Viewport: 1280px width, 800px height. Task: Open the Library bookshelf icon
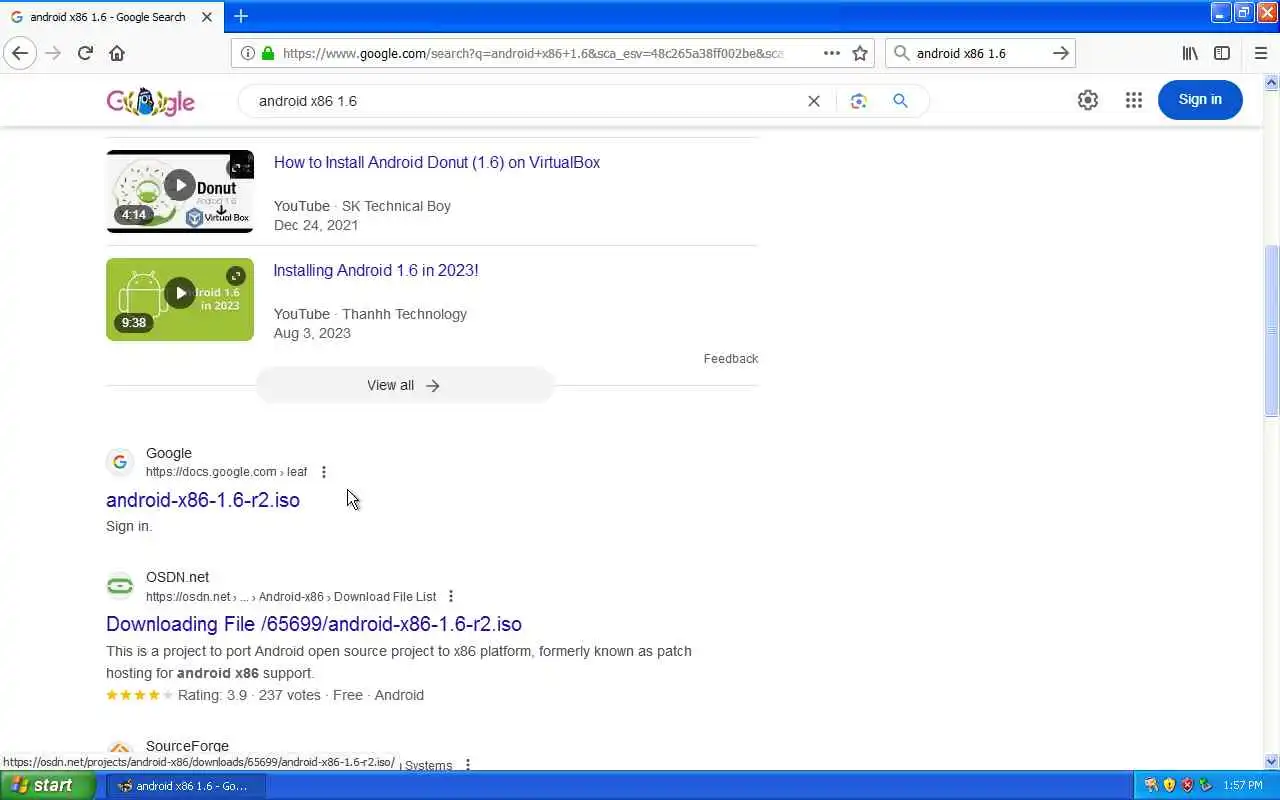tap(1190, 53)
